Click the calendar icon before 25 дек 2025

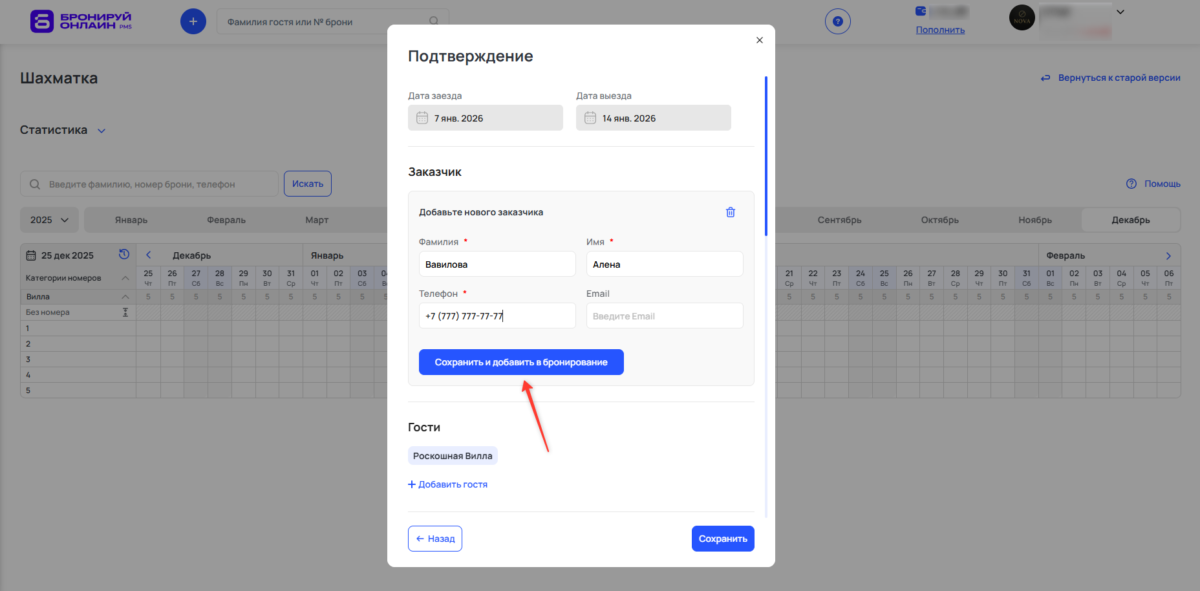click(x=31, y=255)
